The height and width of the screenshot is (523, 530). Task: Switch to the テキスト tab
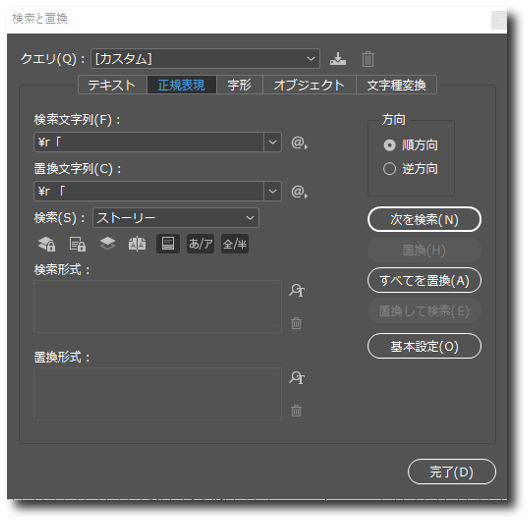(112, 85)
